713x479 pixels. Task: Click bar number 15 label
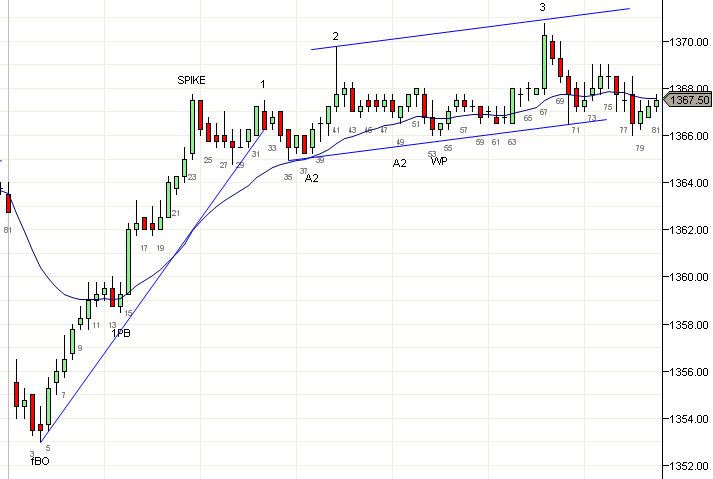tap(128, 313)
